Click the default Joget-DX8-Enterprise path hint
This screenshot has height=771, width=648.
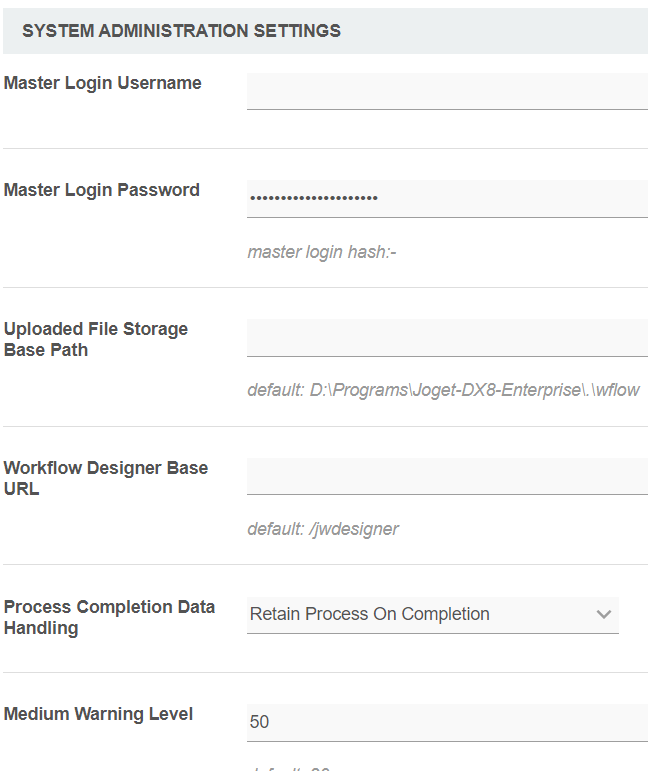tap(443, 390)
